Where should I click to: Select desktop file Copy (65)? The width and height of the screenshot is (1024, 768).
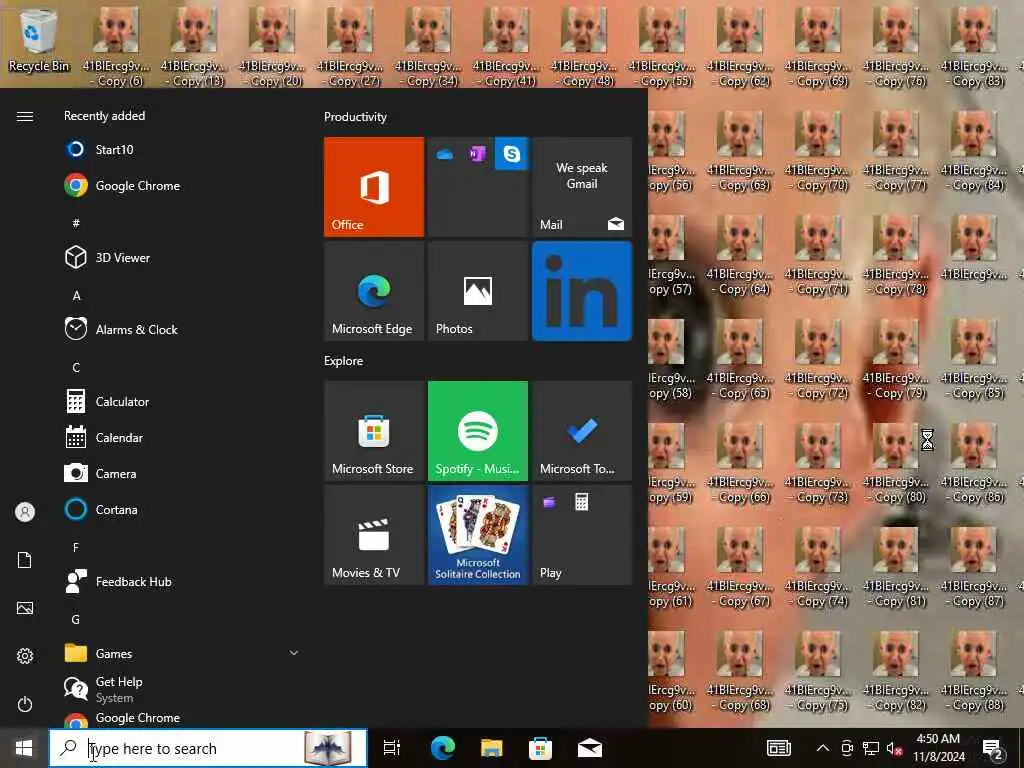739,359
